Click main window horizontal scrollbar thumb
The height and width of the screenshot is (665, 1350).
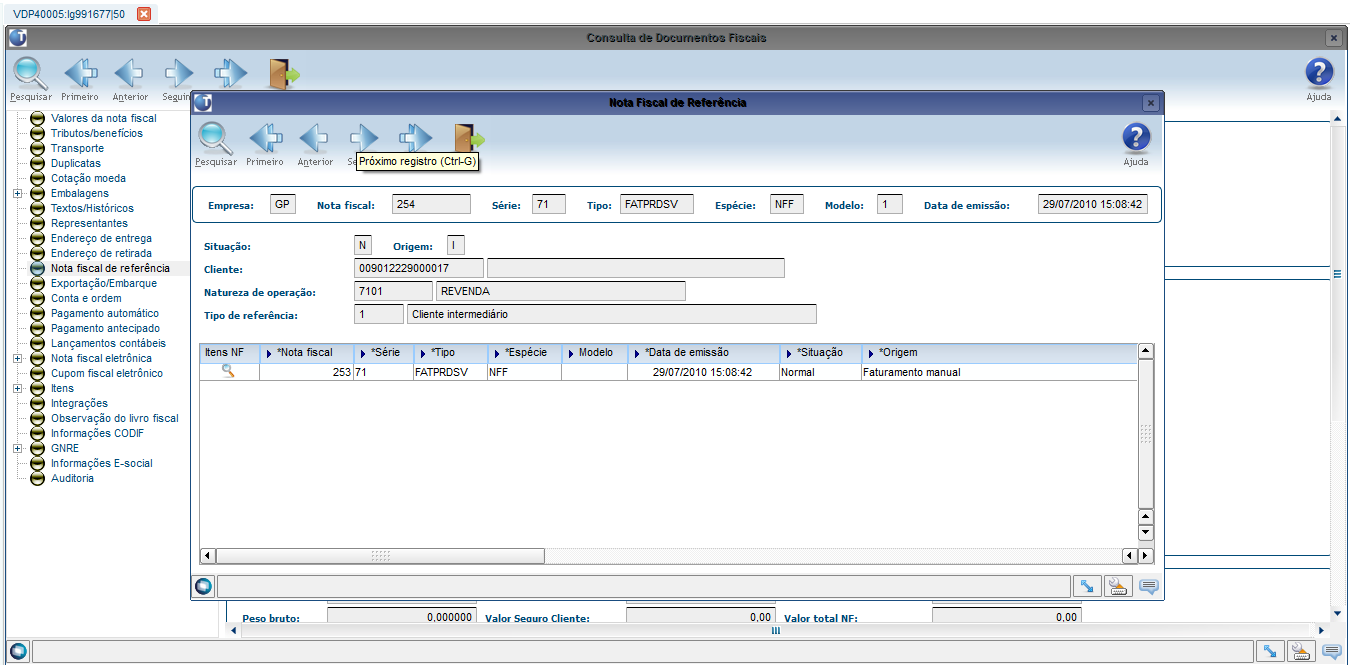click(775, 631)
